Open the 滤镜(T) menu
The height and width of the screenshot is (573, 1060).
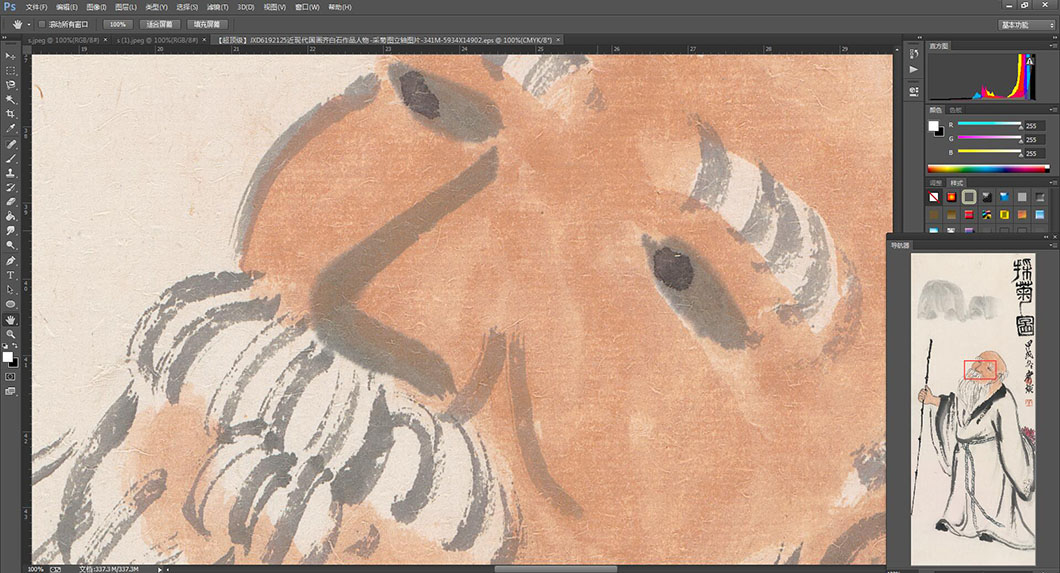coord(217,7)
